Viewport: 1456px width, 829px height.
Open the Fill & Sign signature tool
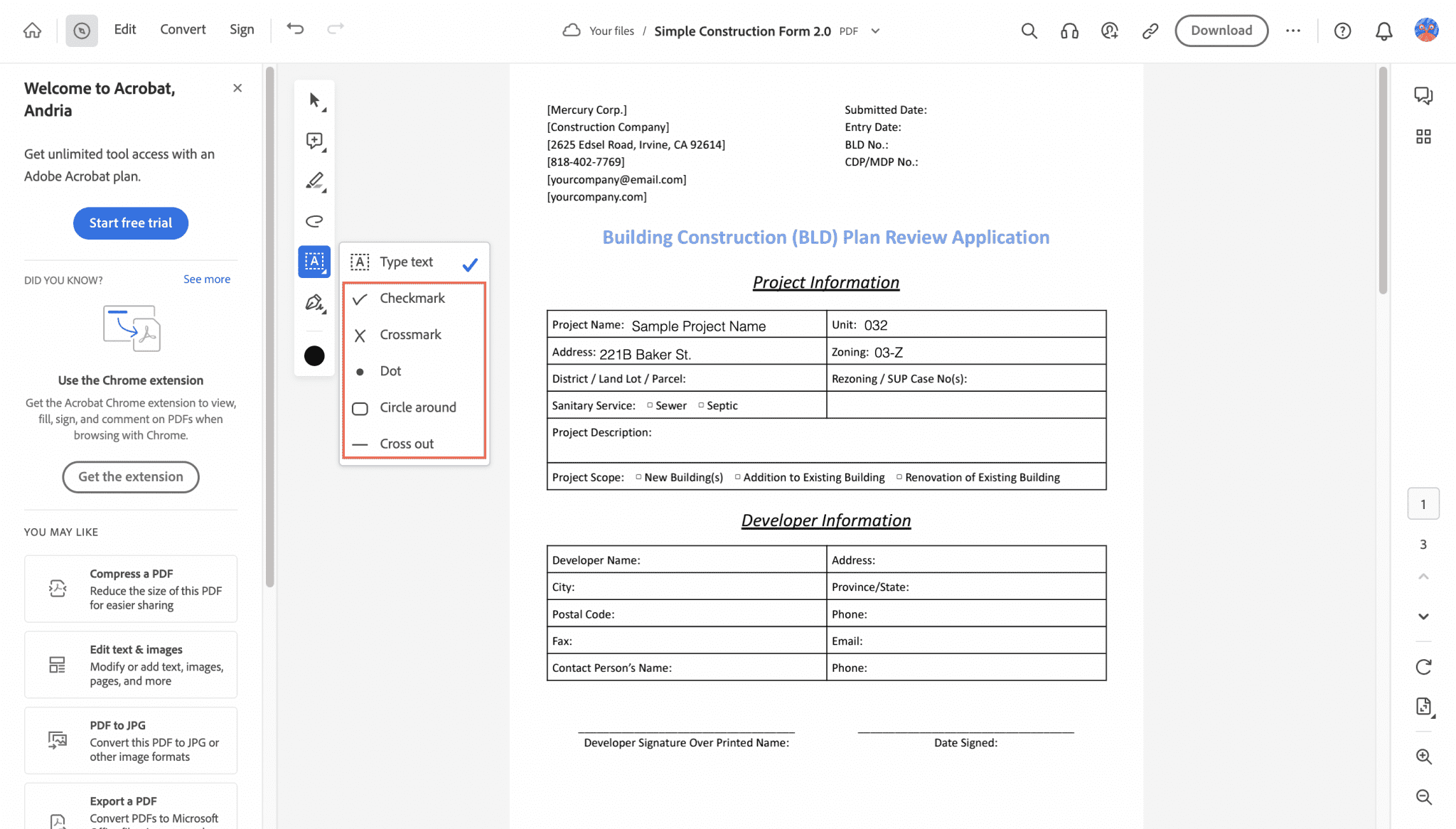point(314,303)
